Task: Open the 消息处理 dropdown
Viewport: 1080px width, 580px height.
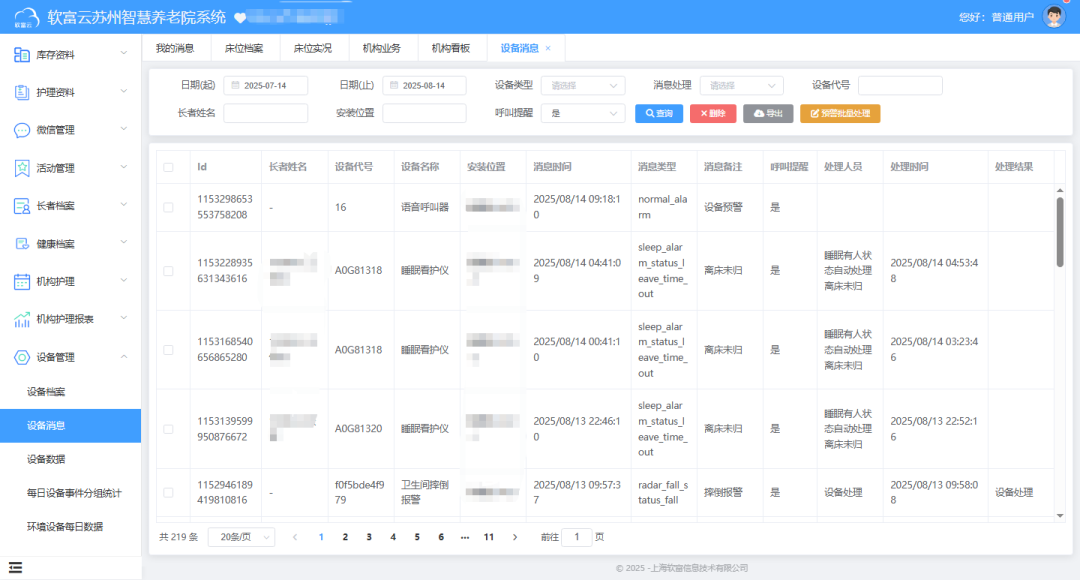Action: pos(741,86)
